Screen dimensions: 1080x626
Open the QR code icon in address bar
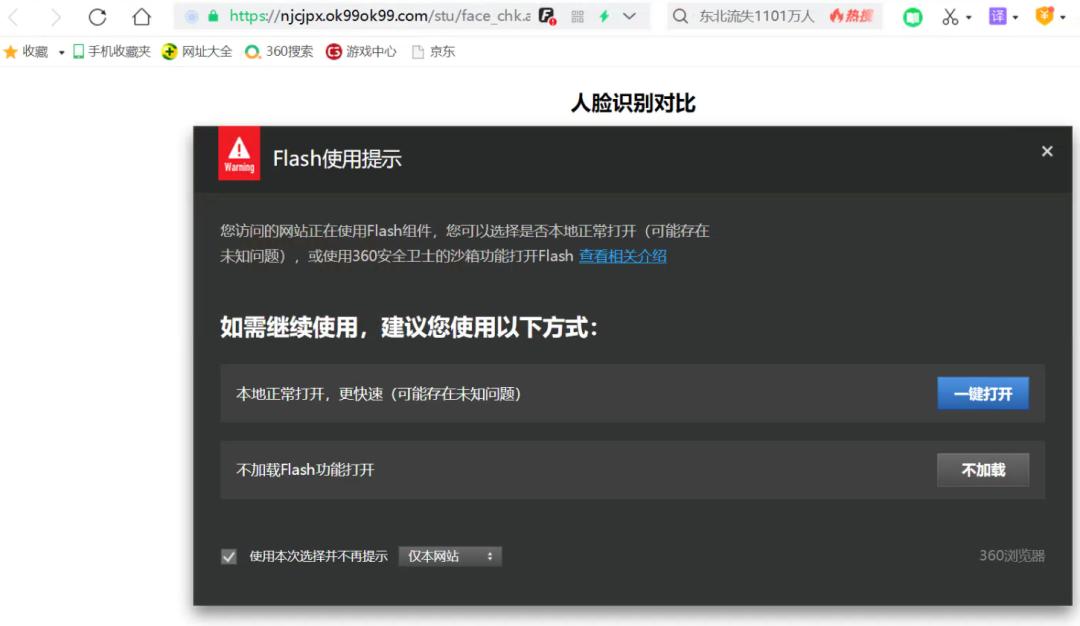pos(577,17)
